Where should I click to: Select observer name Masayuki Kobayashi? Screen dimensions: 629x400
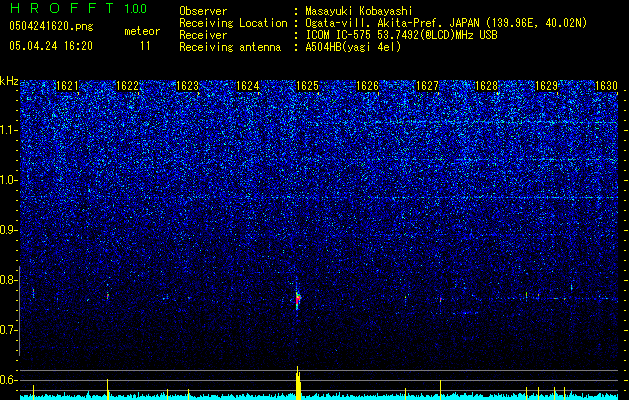359,11
